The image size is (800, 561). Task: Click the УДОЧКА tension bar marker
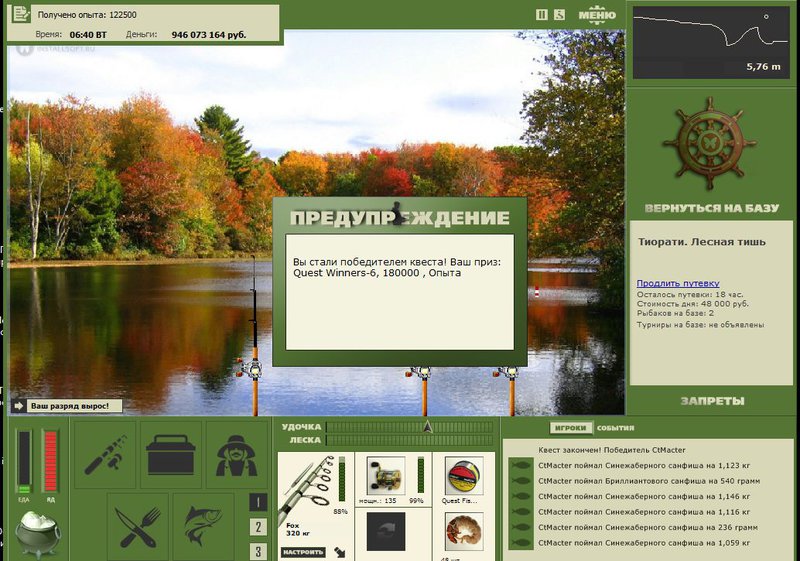tap(428, 426)
